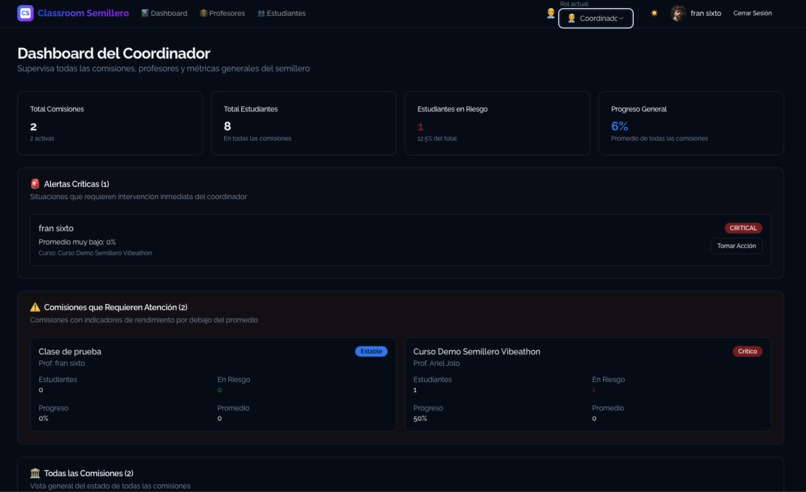The image size is (806, 492).
Task: Click the Promedio muy bajo: 0% text
Action: 77,242
